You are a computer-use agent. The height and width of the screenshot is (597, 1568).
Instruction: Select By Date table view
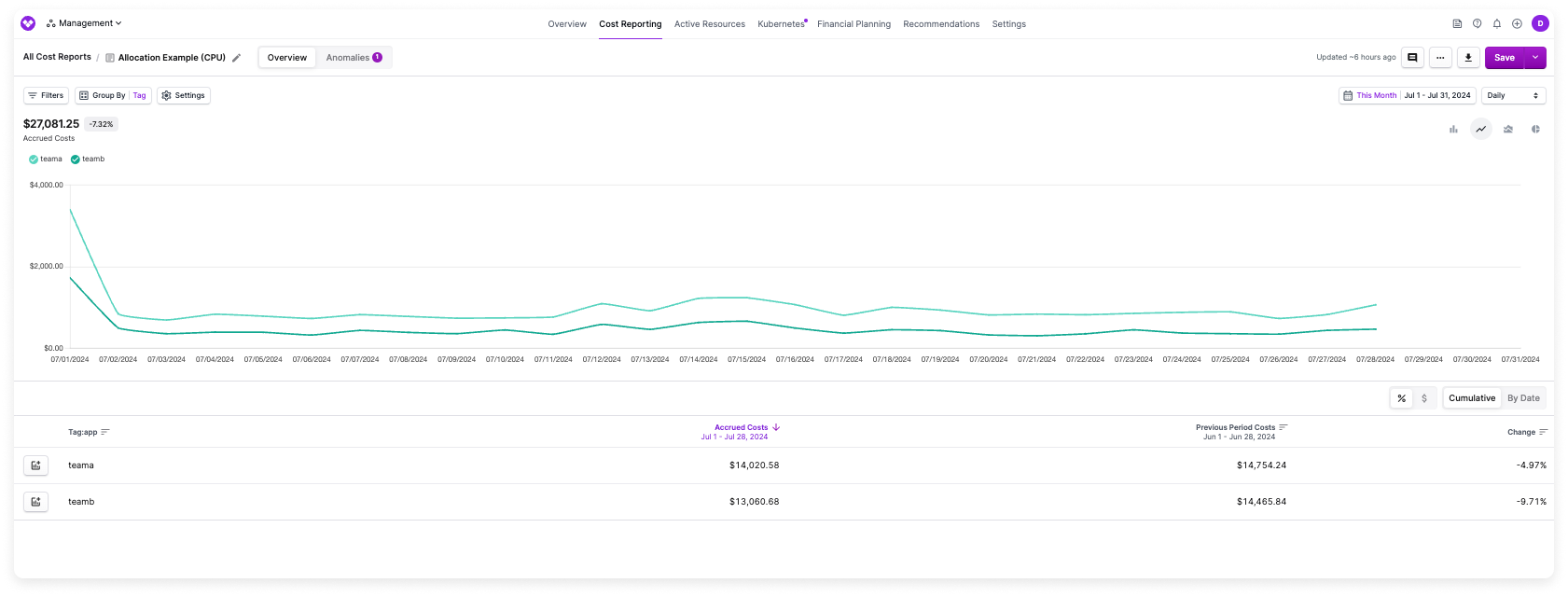coord(1523,398)
